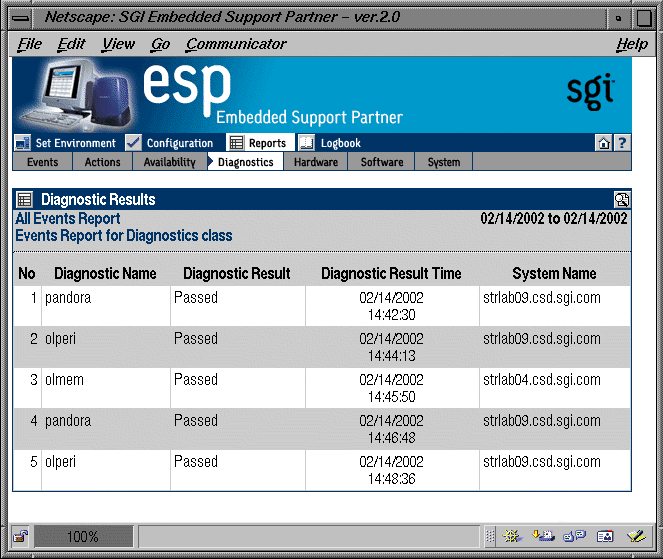Click Passed result in row 1
The height and width of the screenshot is (559, 663).
click(x=196, y=298)
